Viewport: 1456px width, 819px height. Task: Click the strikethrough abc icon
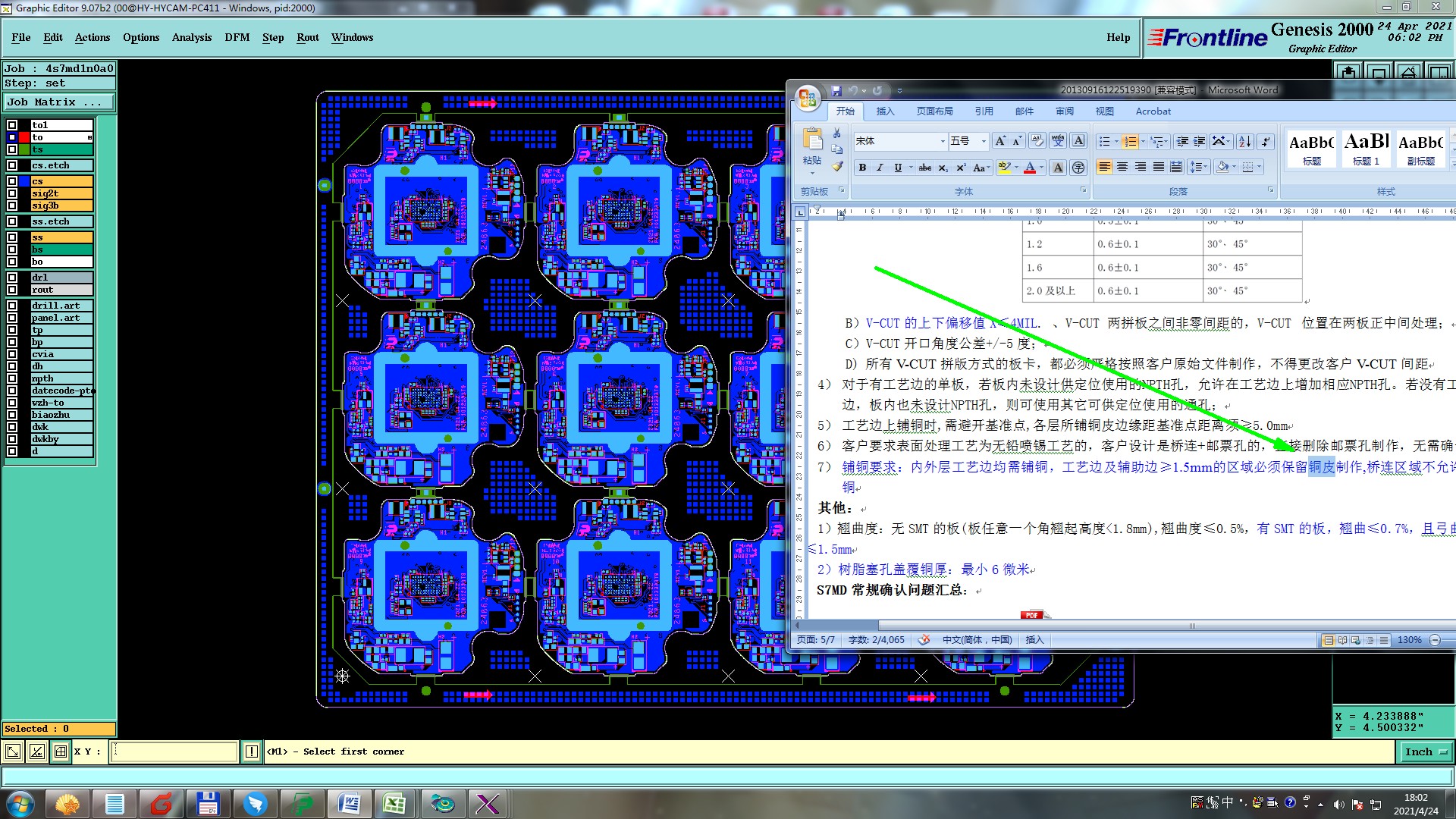(x=925, y=168)
